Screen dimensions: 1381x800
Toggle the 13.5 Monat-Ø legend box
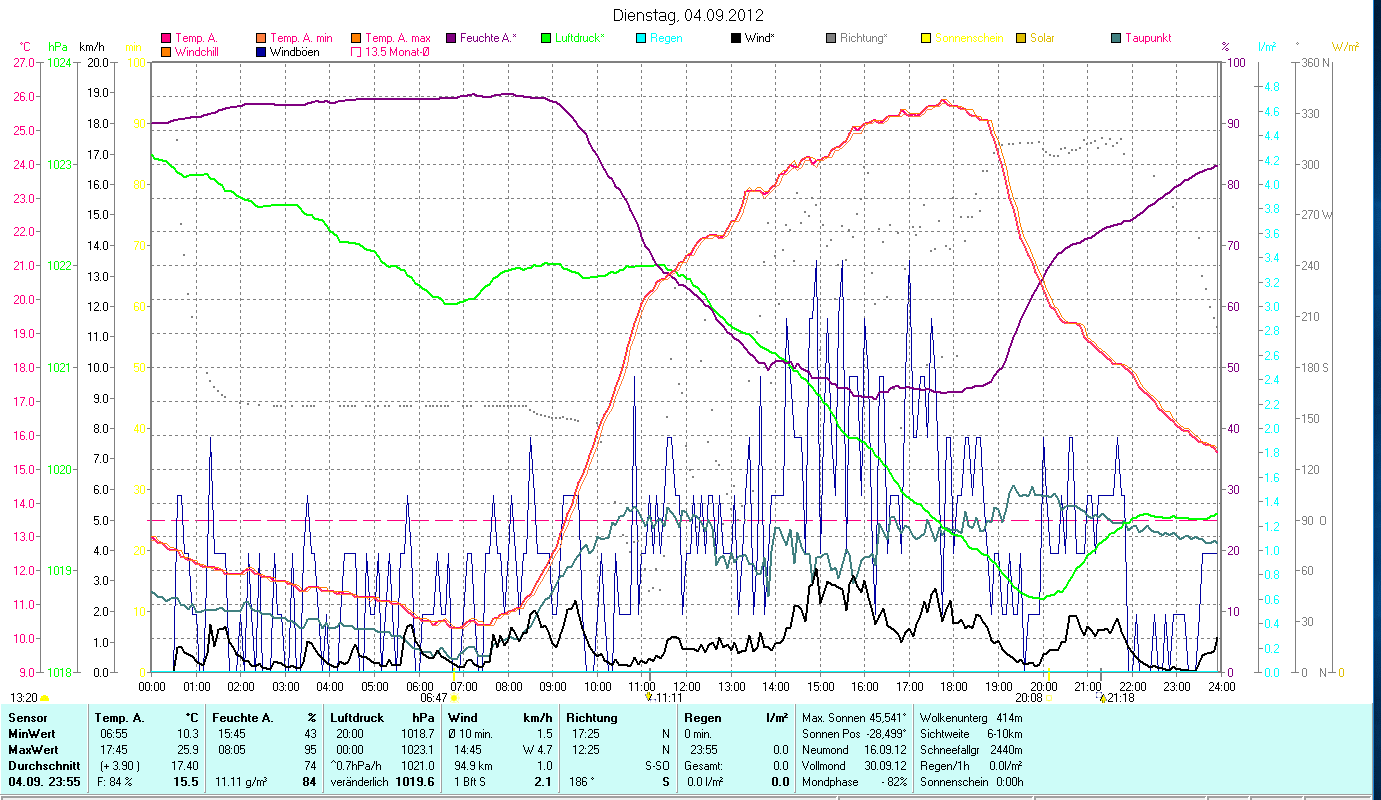pyautogui.click(x=357, y=52)
